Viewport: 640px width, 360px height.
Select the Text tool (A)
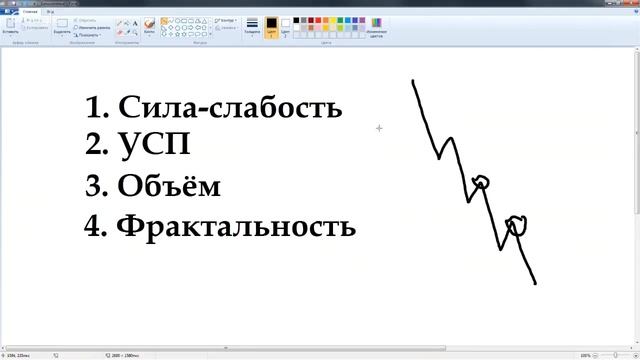click(x=135, y=23)
